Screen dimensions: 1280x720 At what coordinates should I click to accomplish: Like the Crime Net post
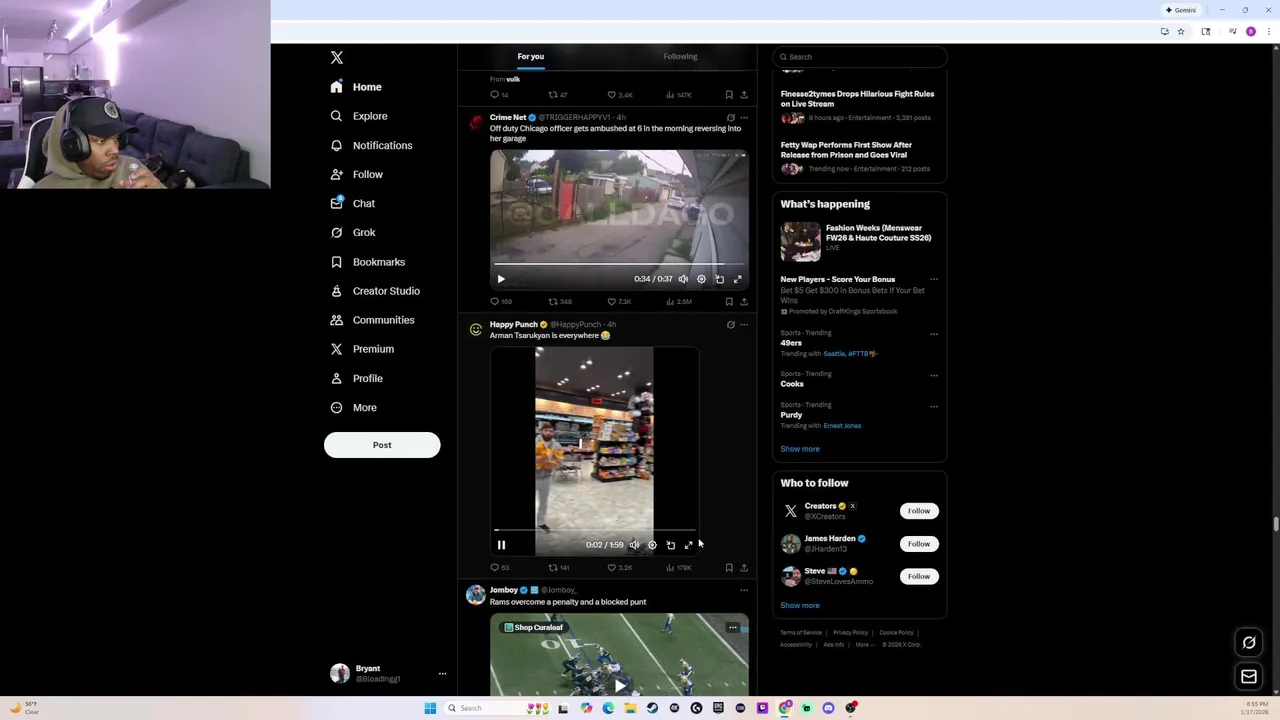click(619, 301)
